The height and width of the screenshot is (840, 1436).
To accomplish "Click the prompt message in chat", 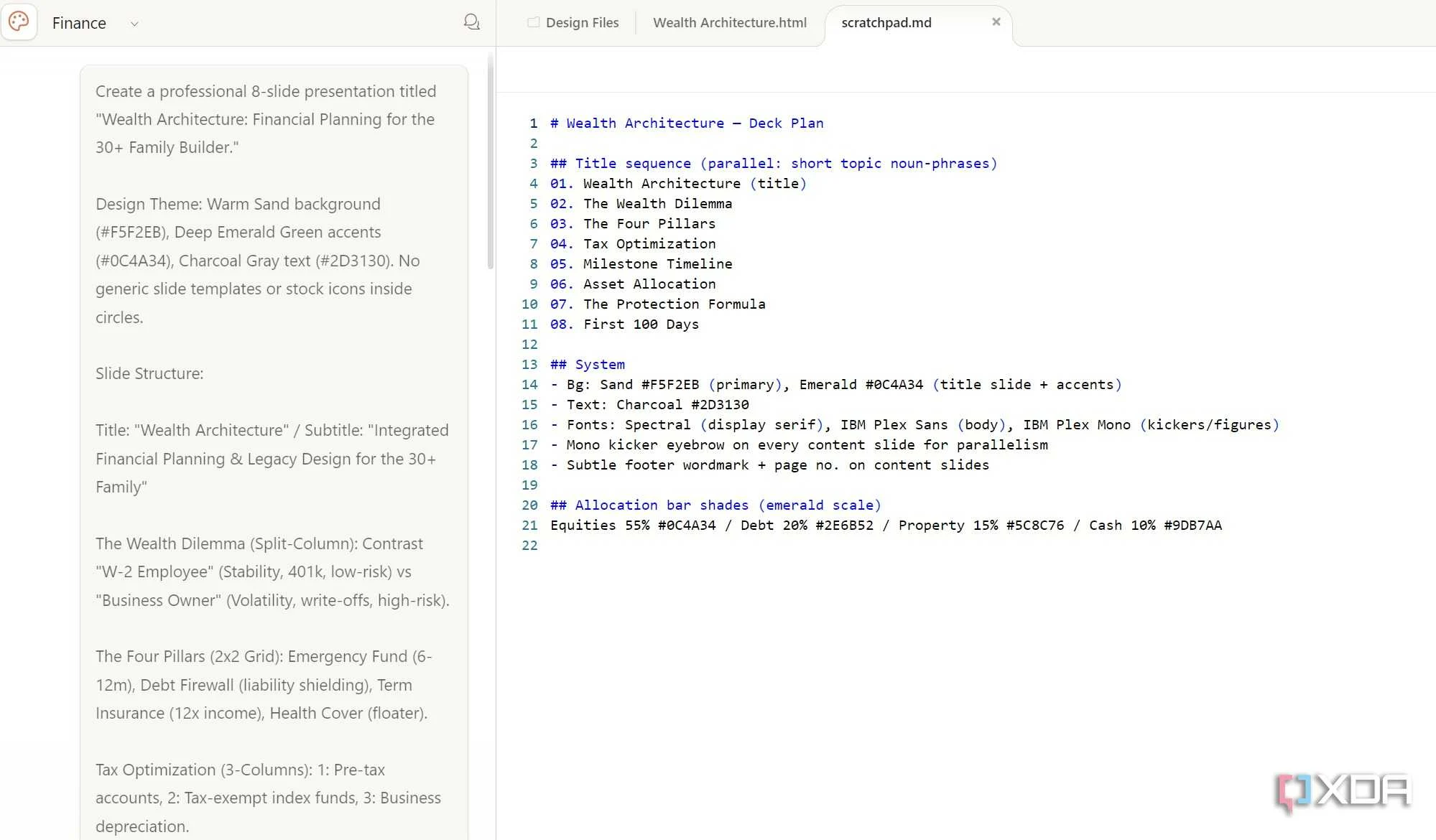I will point(274,452).
